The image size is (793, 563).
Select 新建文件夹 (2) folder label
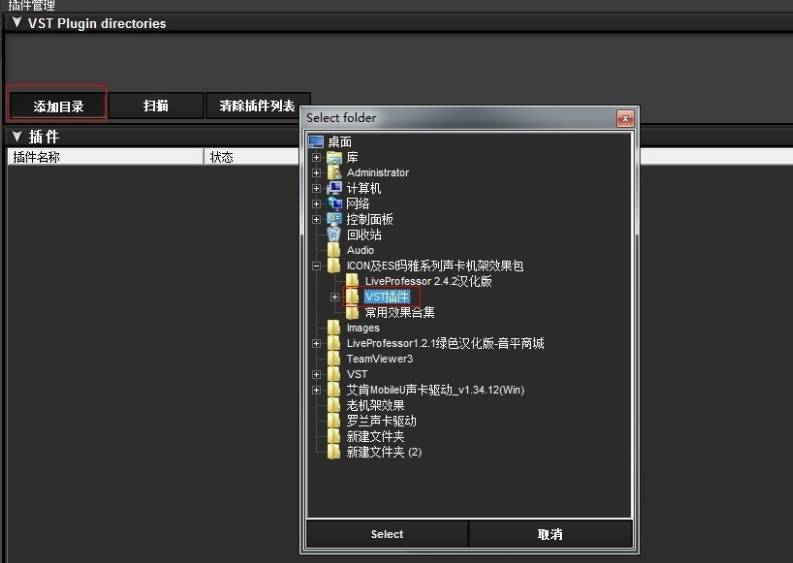(384, 452)
